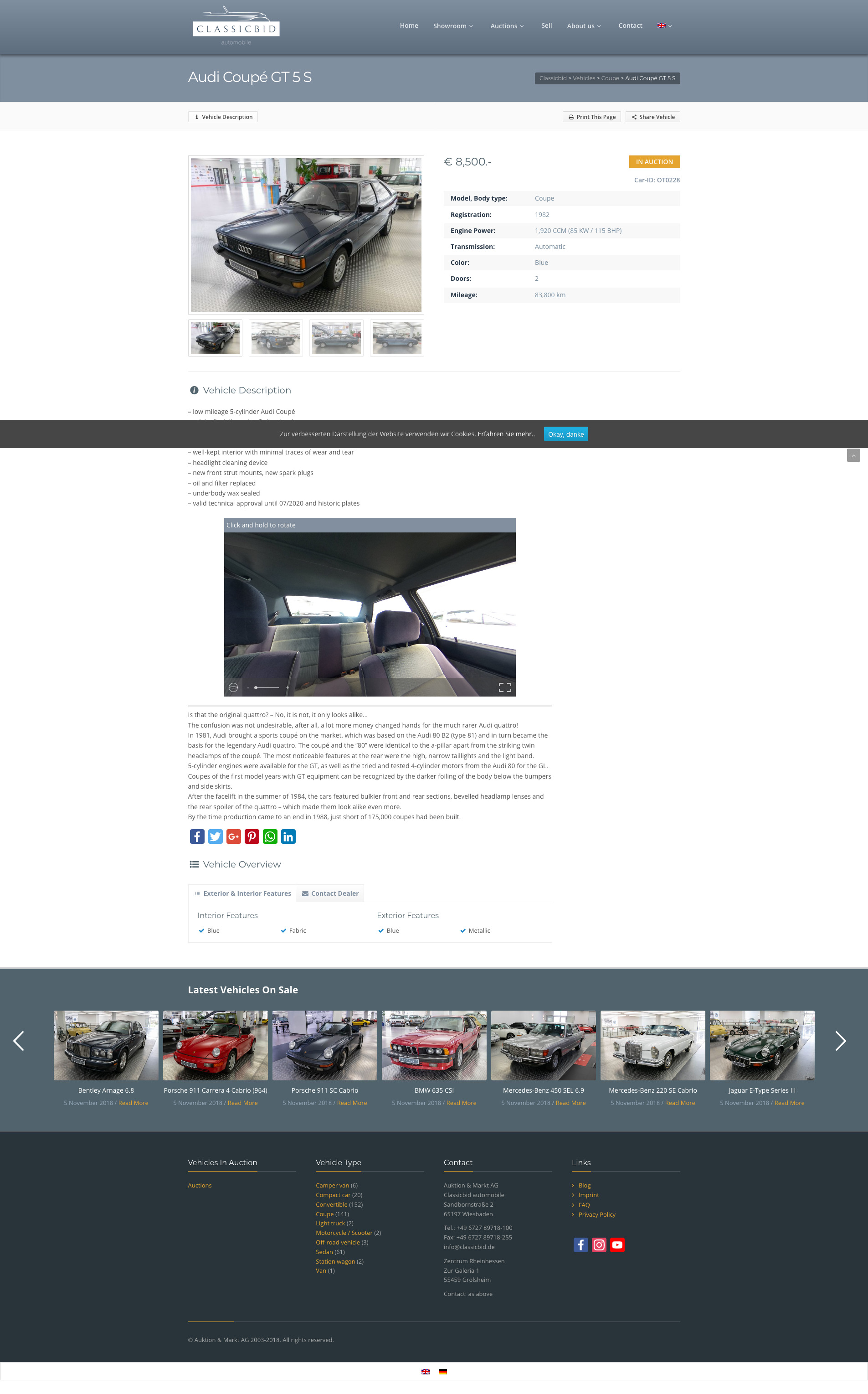The image size is (868, 1394).
Task: Open the Erfahren Sie mehr cookie link
Action: [506, 434]
